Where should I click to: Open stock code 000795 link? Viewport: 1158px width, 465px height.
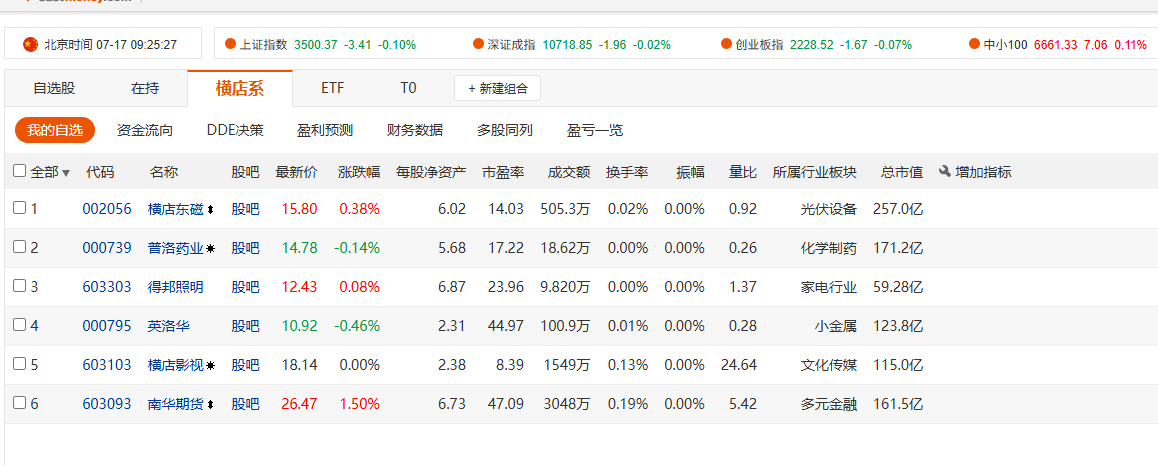pyautogui.click(x=107, y=326)
